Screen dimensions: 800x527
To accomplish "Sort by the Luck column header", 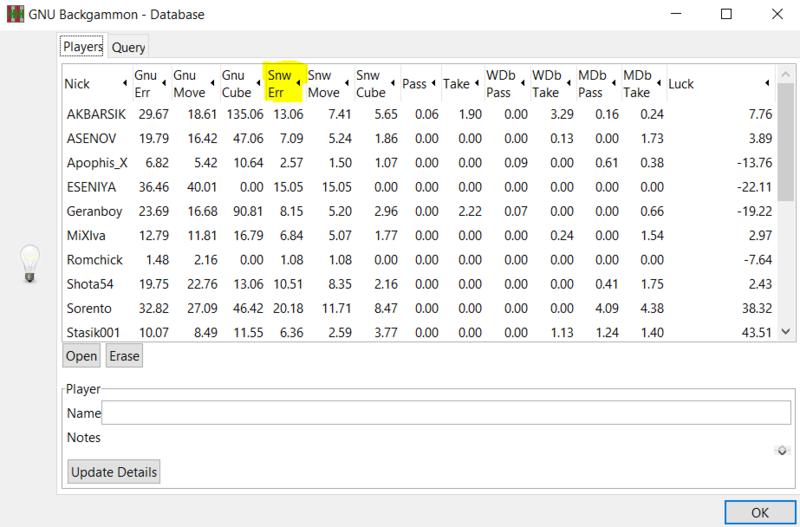I will click(720, 84).
